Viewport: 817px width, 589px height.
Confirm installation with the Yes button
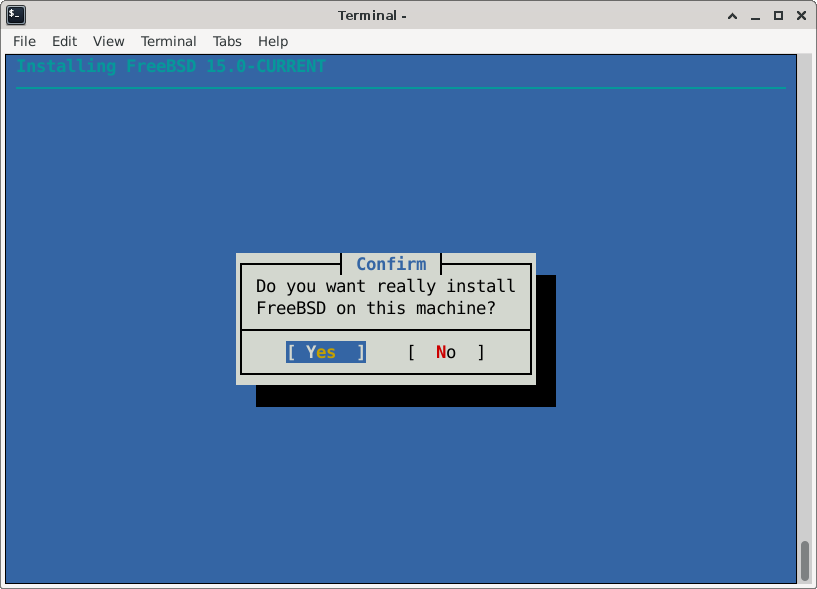(326, 352)
